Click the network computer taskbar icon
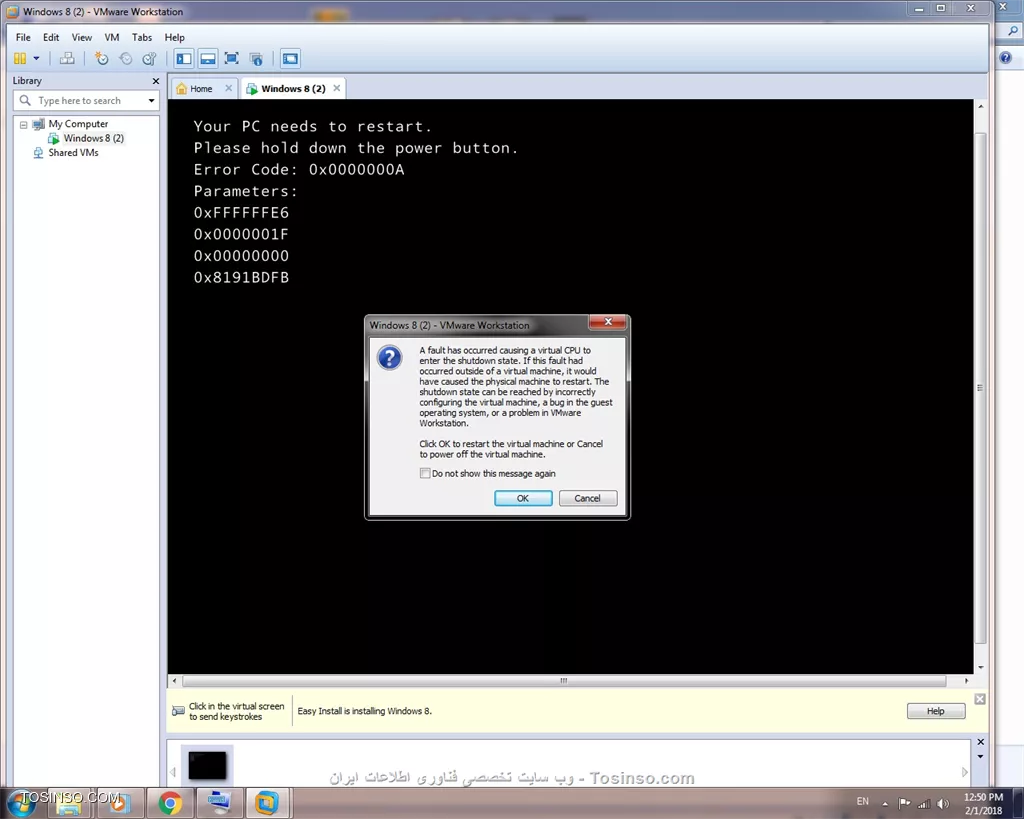The height and width of the screenshot is (819, 1024). click(x=218, y=803)
